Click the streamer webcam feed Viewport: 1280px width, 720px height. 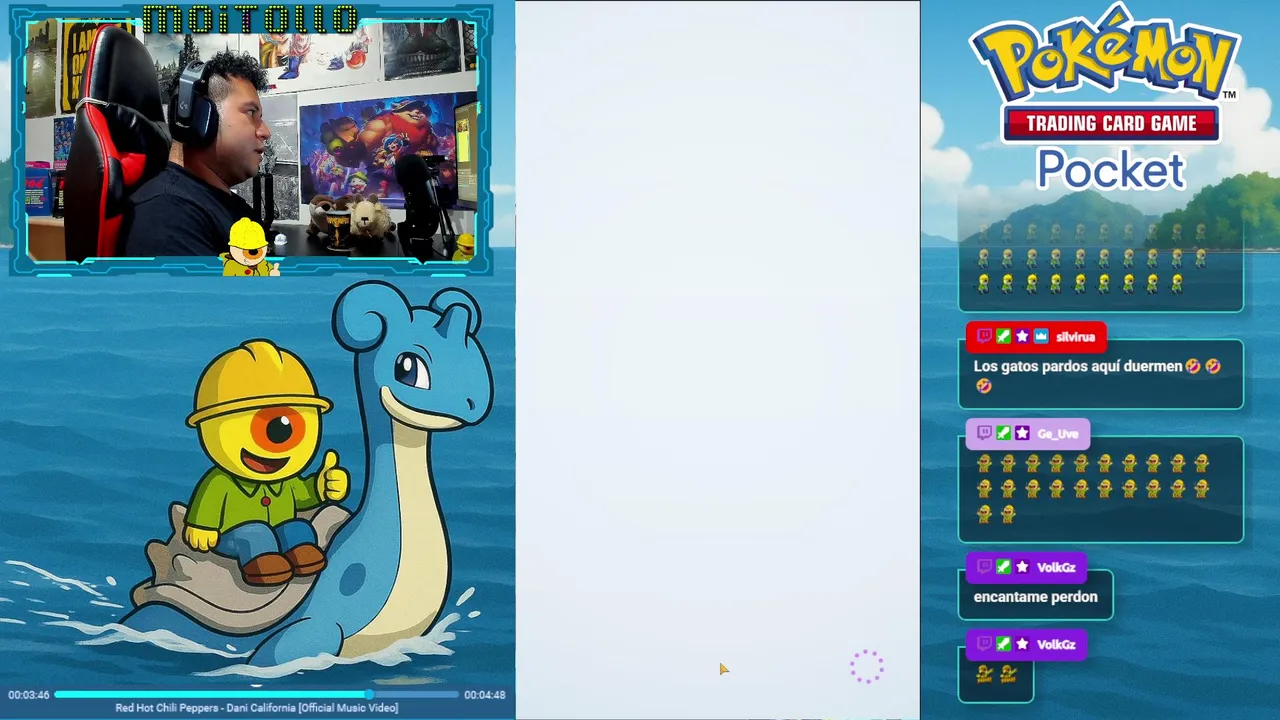point(252,140)
